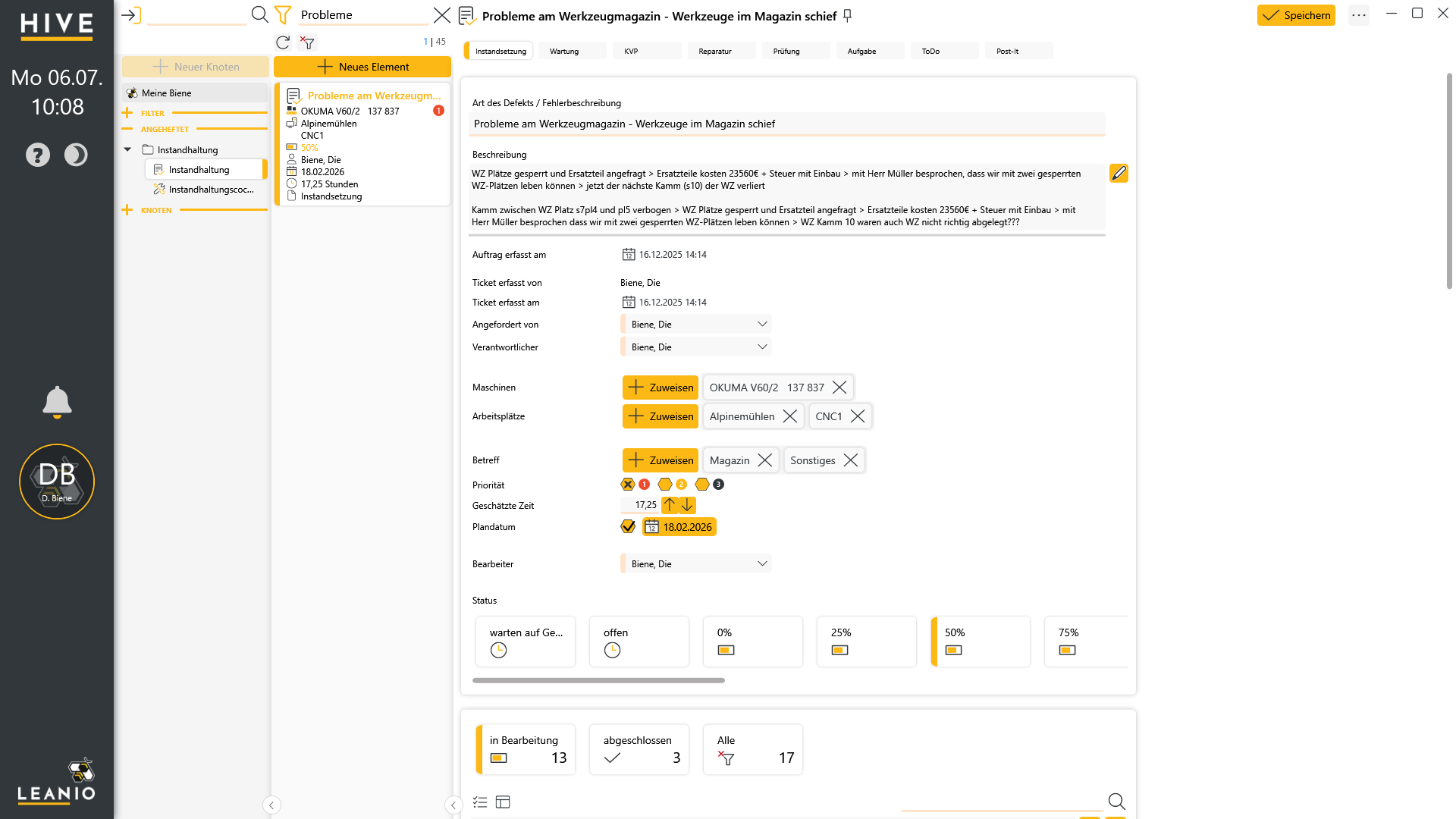Collapse the Instandhaltung folder tree node
This screenshot has height=819, width=1456.
tap(127, 150)
